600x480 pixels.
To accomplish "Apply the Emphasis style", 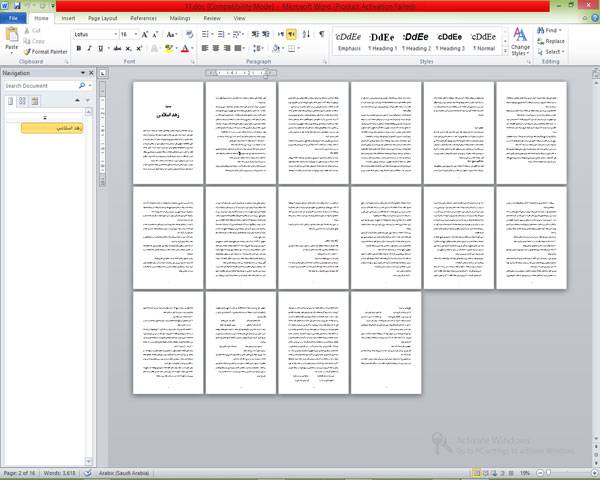I will point(349,41).
